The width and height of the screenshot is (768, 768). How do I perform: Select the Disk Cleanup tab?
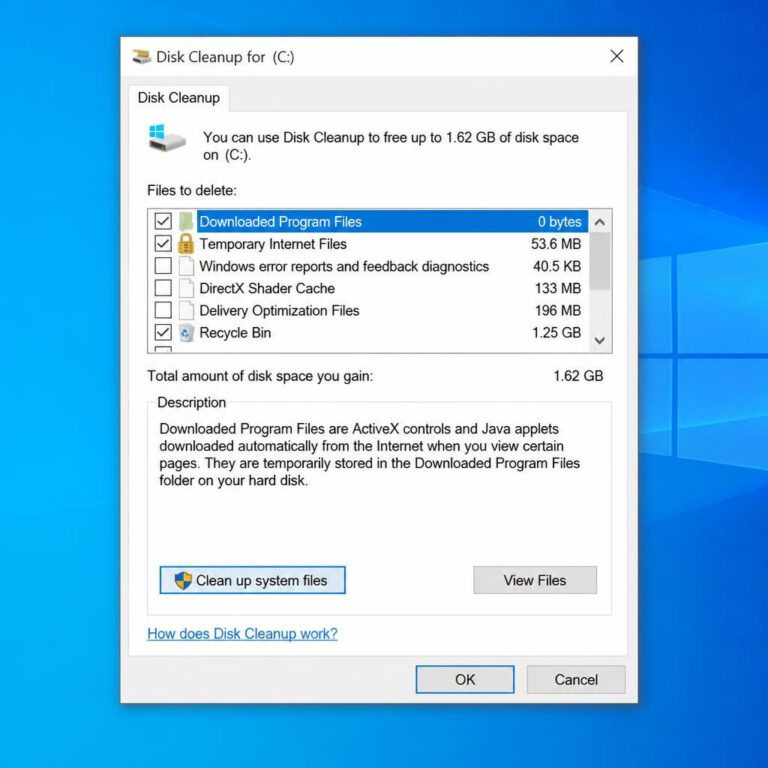pos(179,98)
